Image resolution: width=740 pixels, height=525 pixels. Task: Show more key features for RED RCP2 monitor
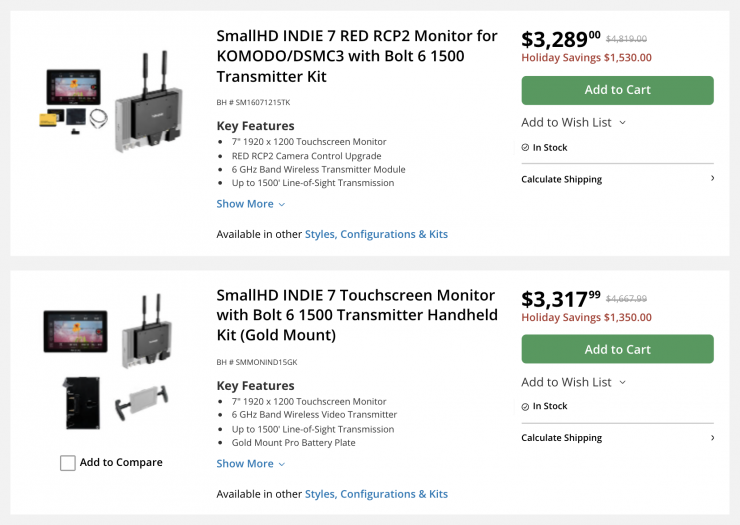pyautogui.click(x=245, y=204)
